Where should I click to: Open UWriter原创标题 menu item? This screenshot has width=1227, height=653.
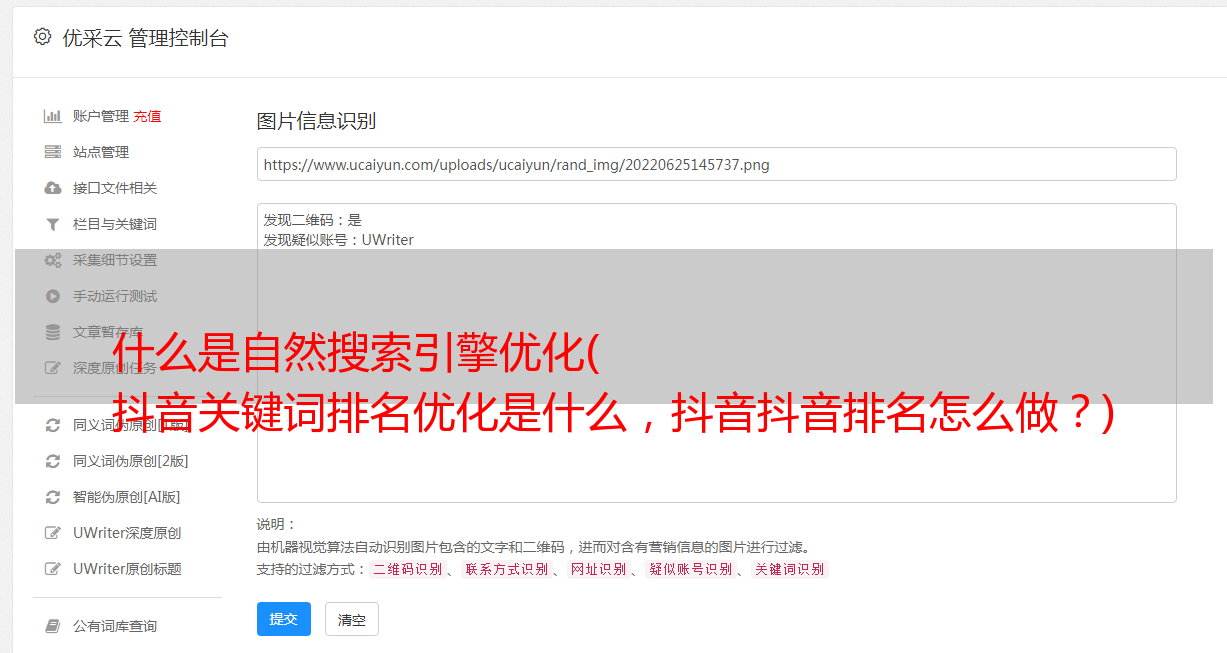[127, 569]
